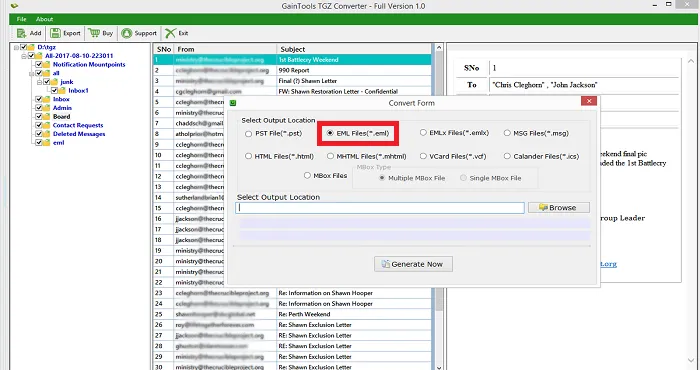Collapse the All-2017-08-10-223011 node
Screen dimensions: 700x370
pos(24,56)
